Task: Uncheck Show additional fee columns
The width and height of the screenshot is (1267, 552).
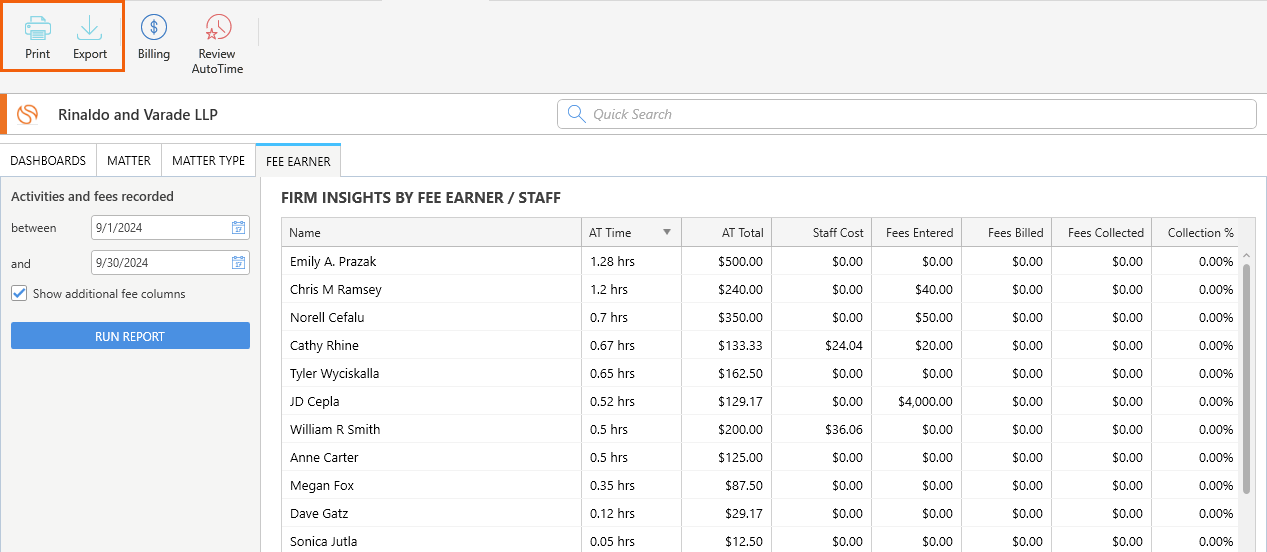Action: click(19, 294)
